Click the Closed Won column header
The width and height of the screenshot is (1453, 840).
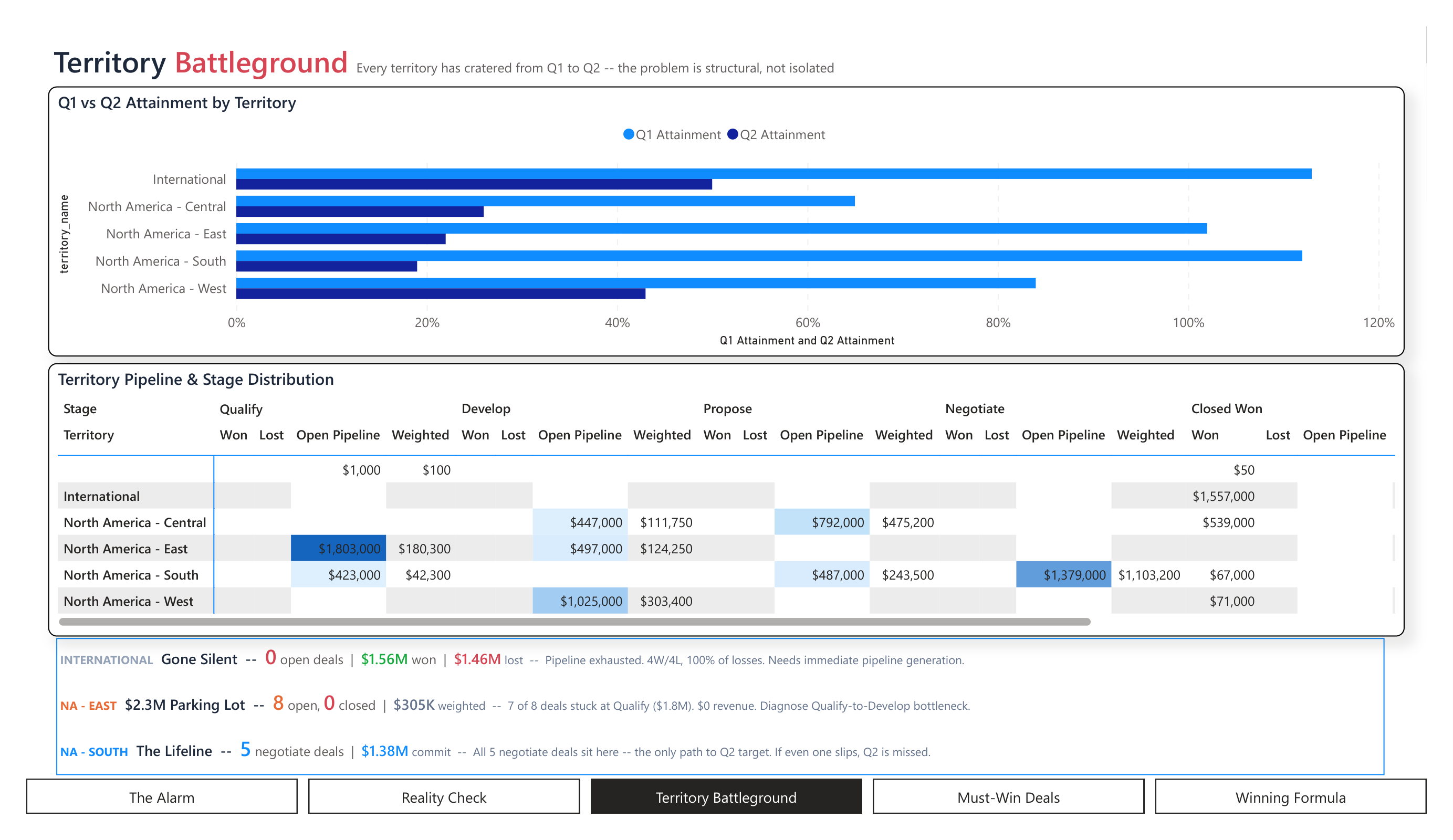[1226, 409]
